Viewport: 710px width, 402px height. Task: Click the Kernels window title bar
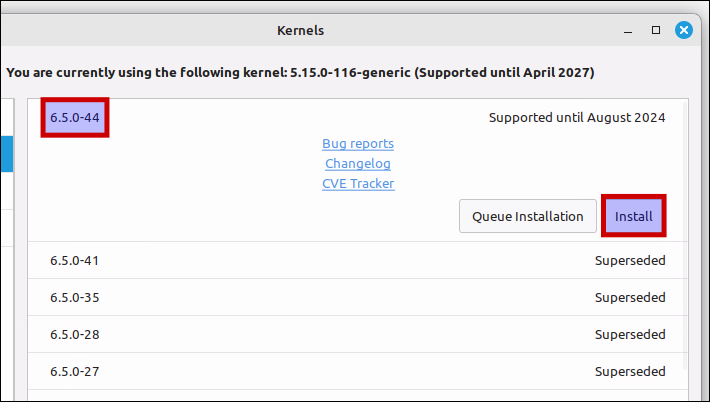(x=300, y=30)
